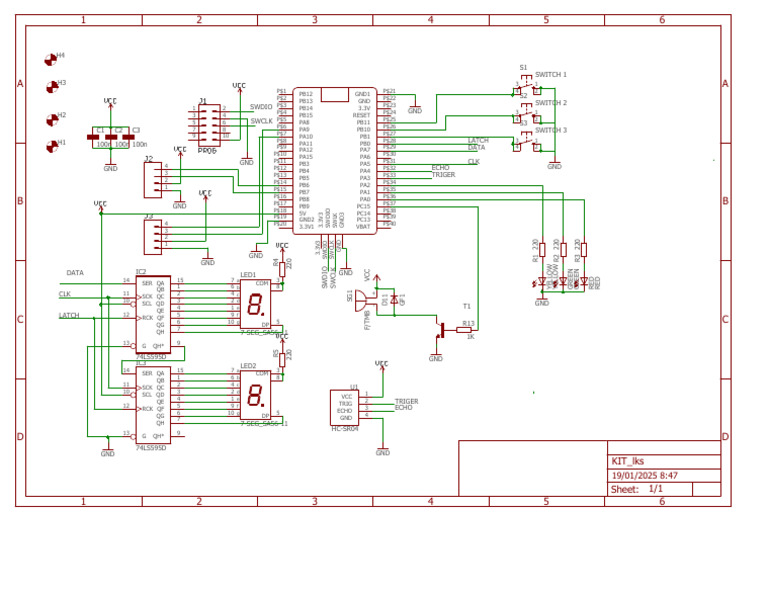Screen dimensions: 768x594
Task: Select the H3 mounting hole symbol
Action: point(52,87)
